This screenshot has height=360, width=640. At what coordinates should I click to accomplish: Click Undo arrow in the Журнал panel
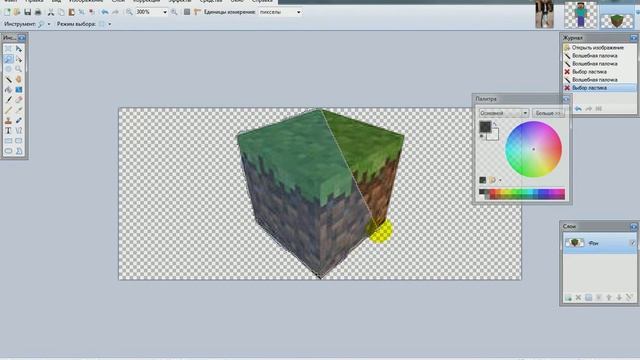coord(578,109)
